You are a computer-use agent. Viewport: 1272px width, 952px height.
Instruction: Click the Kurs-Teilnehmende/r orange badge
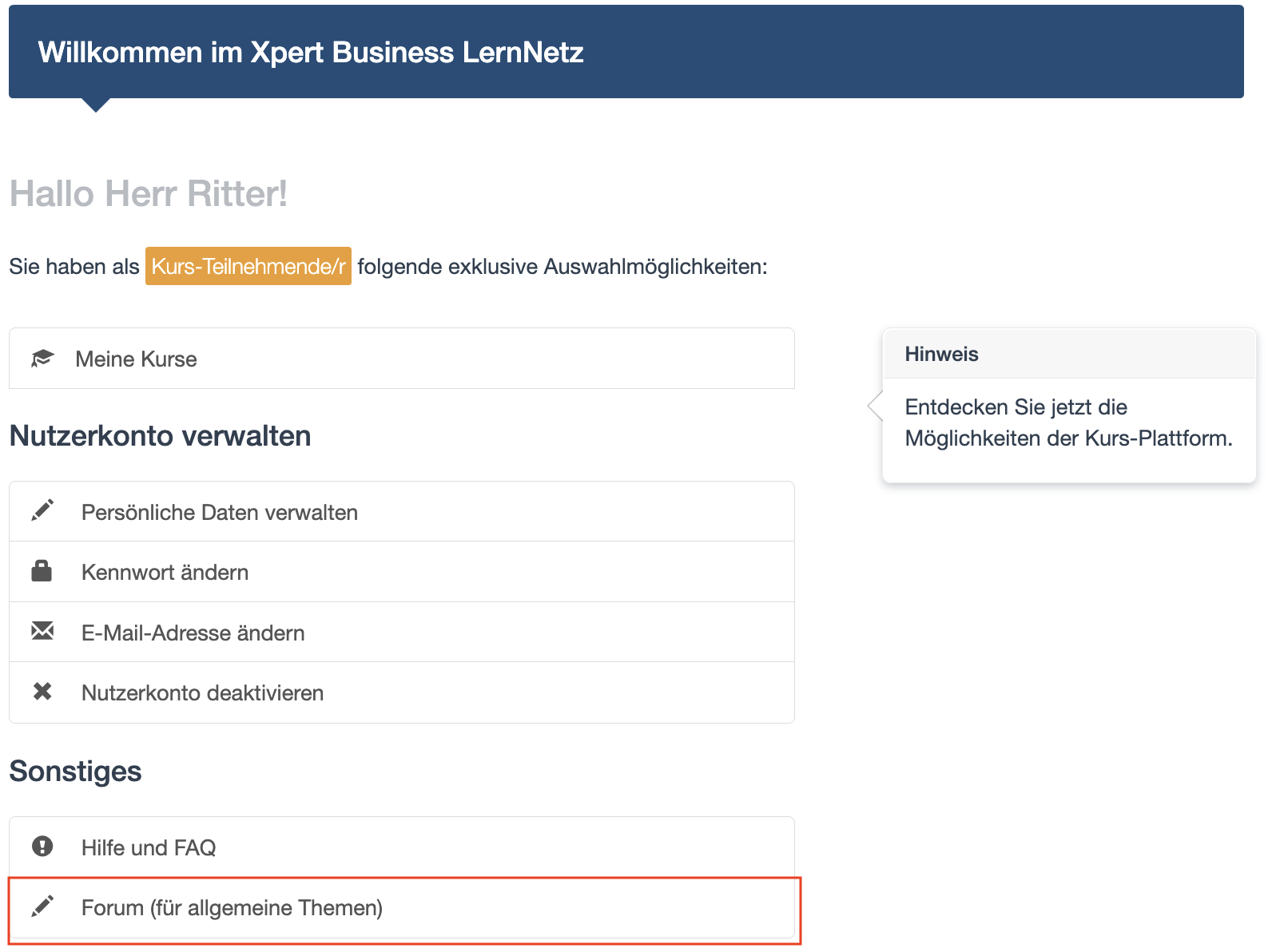(248, 266)
